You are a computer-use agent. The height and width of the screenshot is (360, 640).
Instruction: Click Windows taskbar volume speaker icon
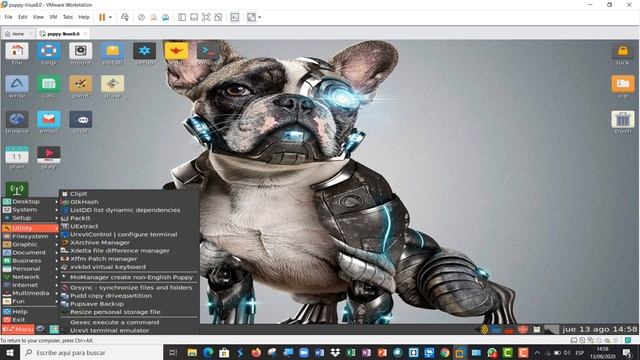click(567, 352)
